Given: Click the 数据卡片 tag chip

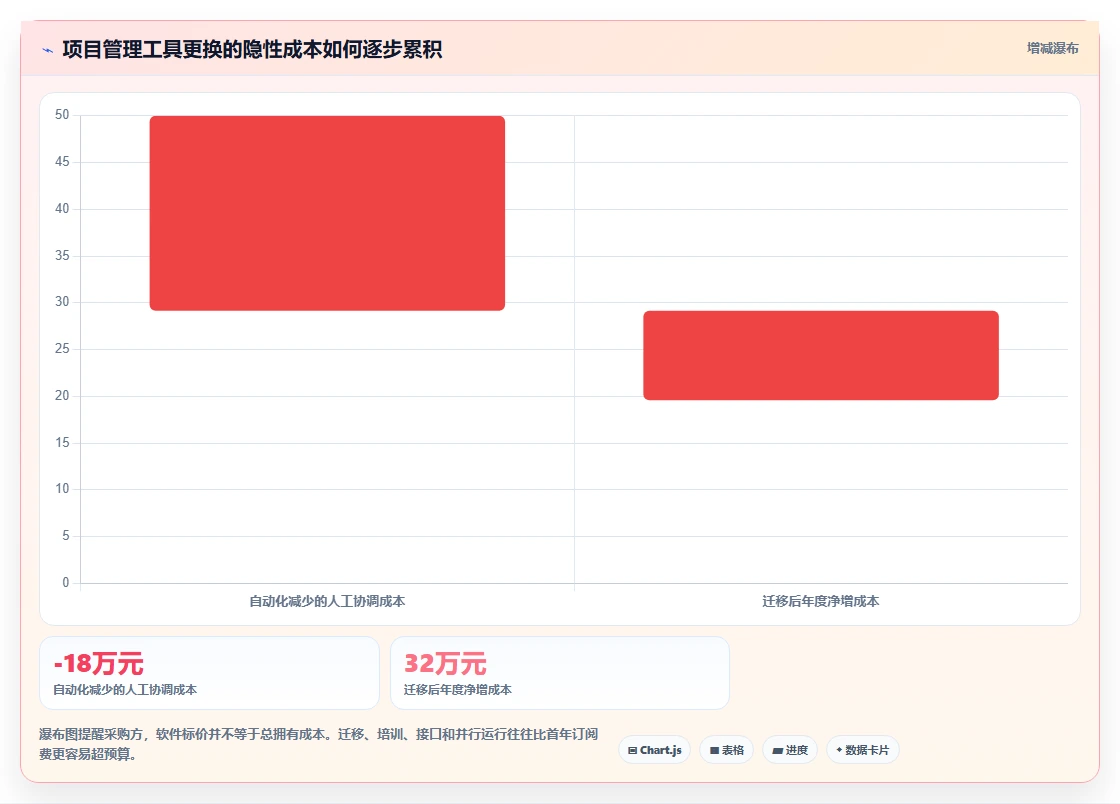Looking at the screenshot, I should point(863,750).
